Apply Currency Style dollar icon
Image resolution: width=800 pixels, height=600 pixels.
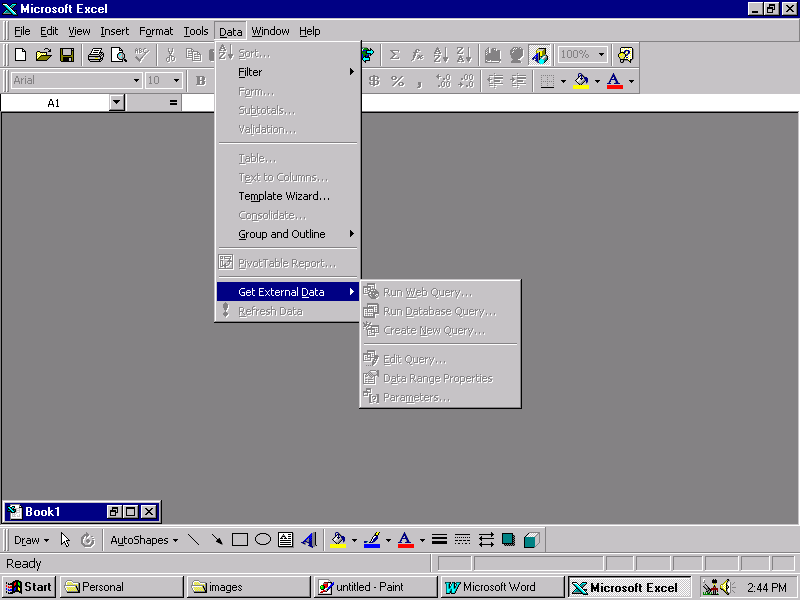374,81
